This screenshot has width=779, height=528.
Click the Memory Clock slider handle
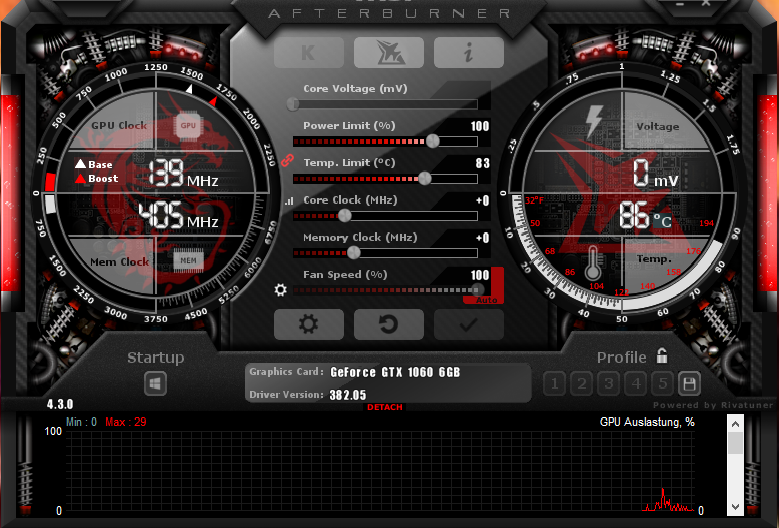353,253
